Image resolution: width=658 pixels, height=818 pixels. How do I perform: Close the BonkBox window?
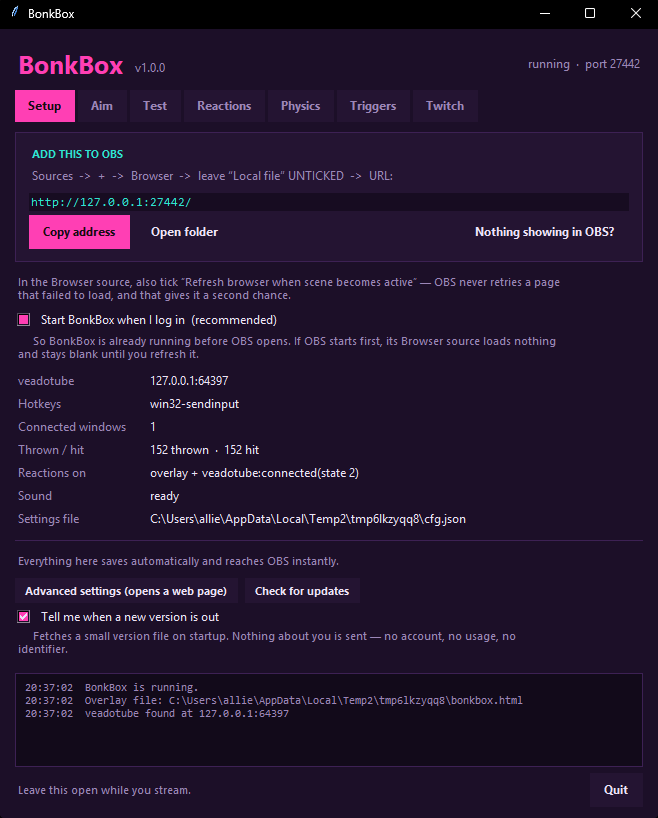(636, 14)
